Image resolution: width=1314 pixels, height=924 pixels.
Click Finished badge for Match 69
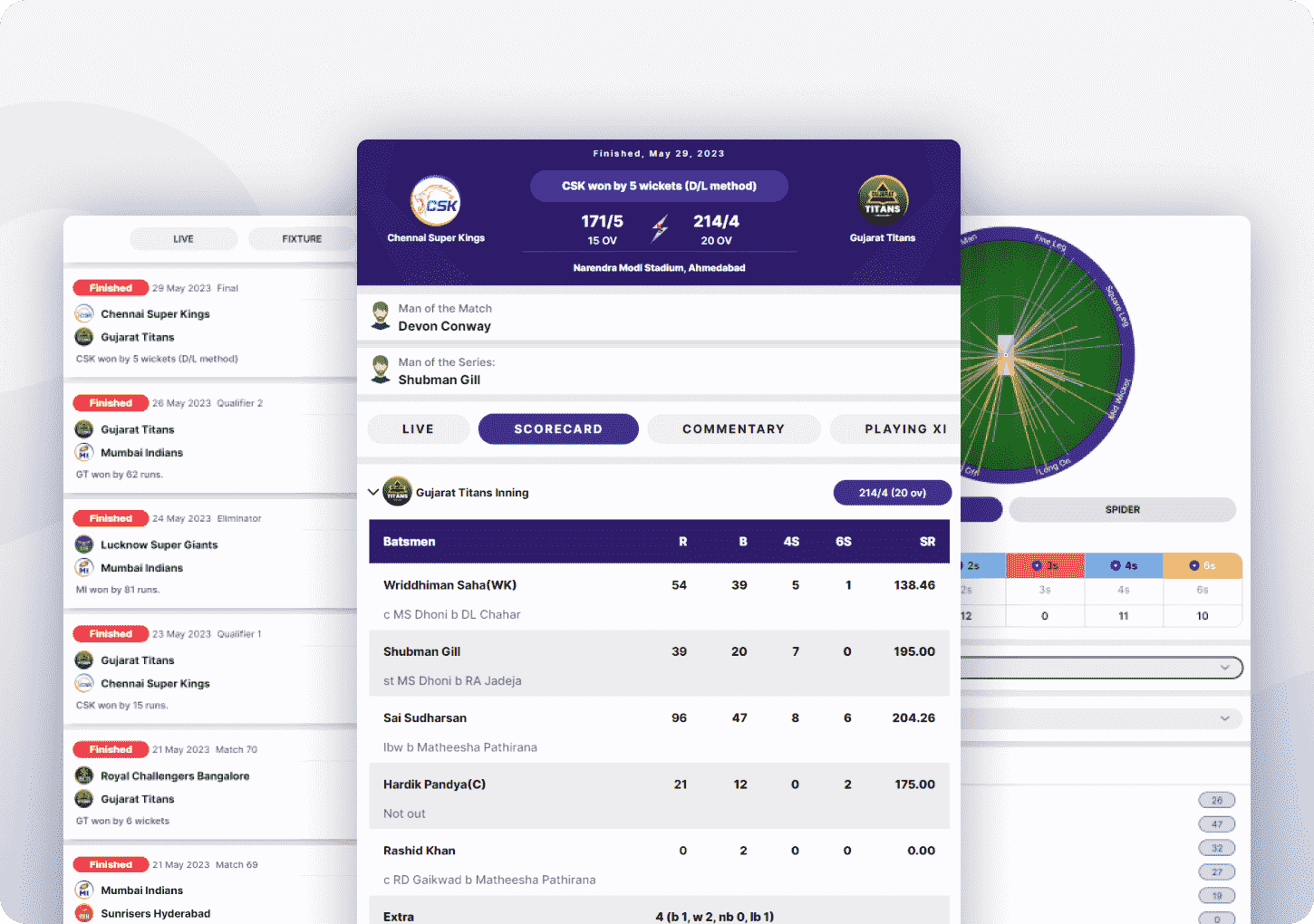click(x=111, y=864)
